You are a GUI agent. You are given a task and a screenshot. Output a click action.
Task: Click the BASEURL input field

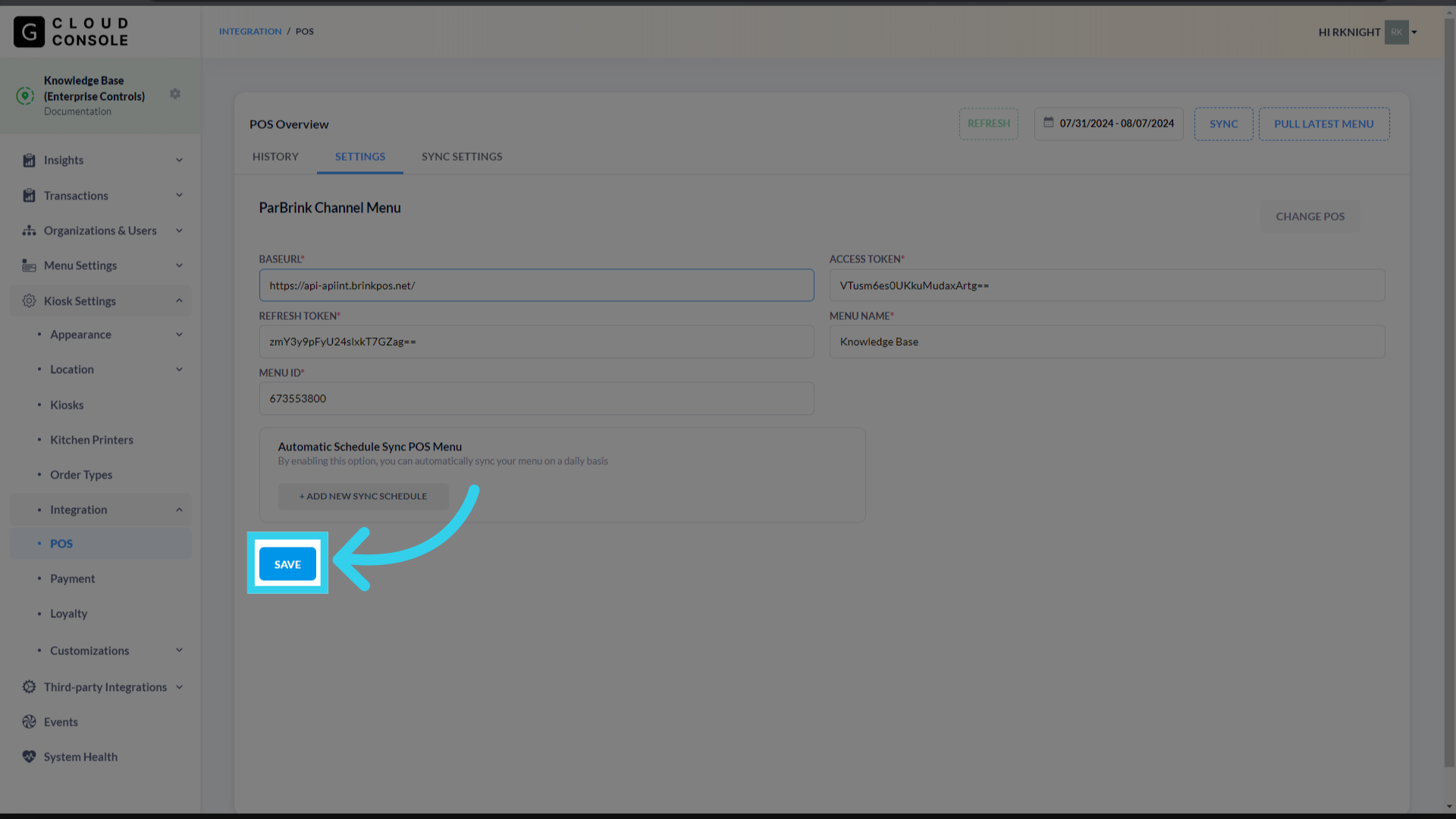pos(536,285)
